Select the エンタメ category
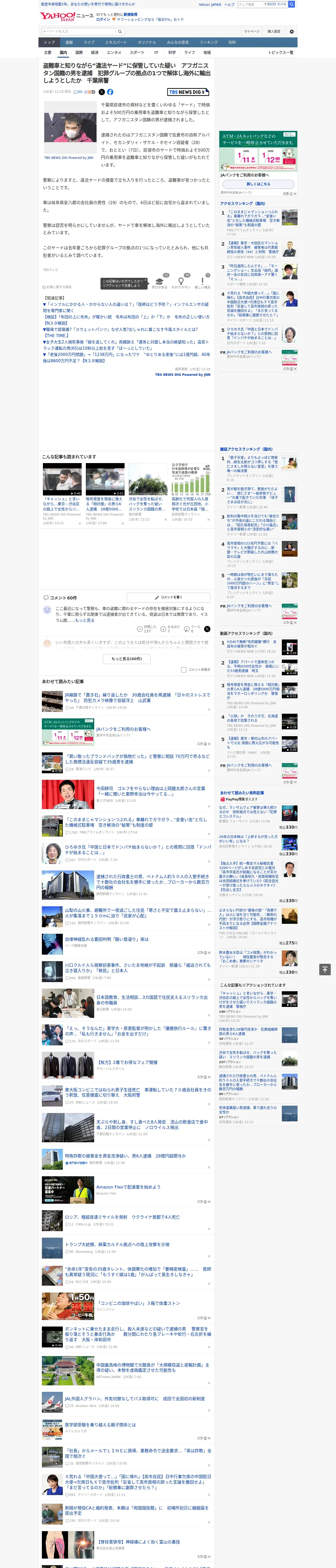336x1568 pixels. [114, 52]
